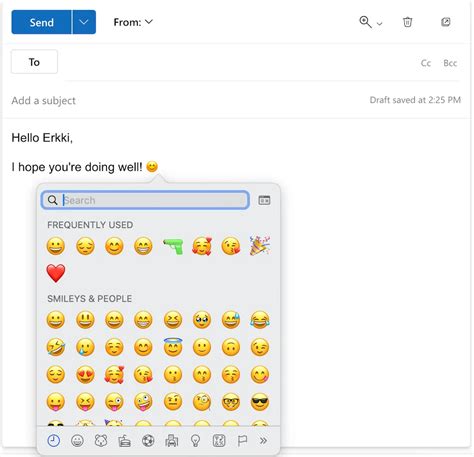Click the To recipients button
The width and height of the screenshot is (474, 457).
pos(34,62)
